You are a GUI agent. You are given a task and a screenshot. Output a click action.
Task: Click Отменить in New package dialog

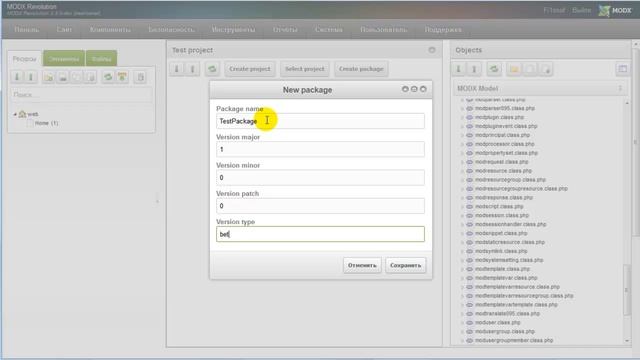362,265
